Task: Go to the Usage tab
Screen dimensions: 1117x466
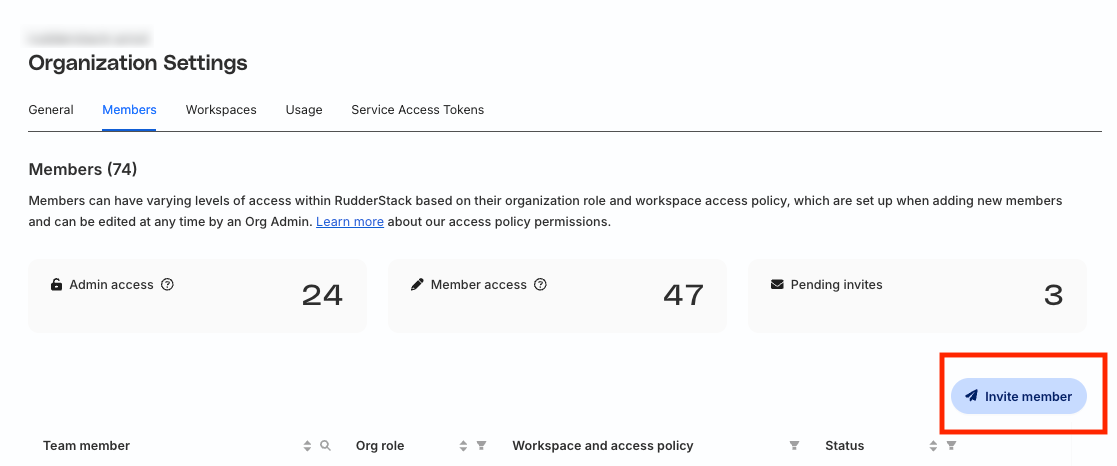Action: tap(304, 110)
